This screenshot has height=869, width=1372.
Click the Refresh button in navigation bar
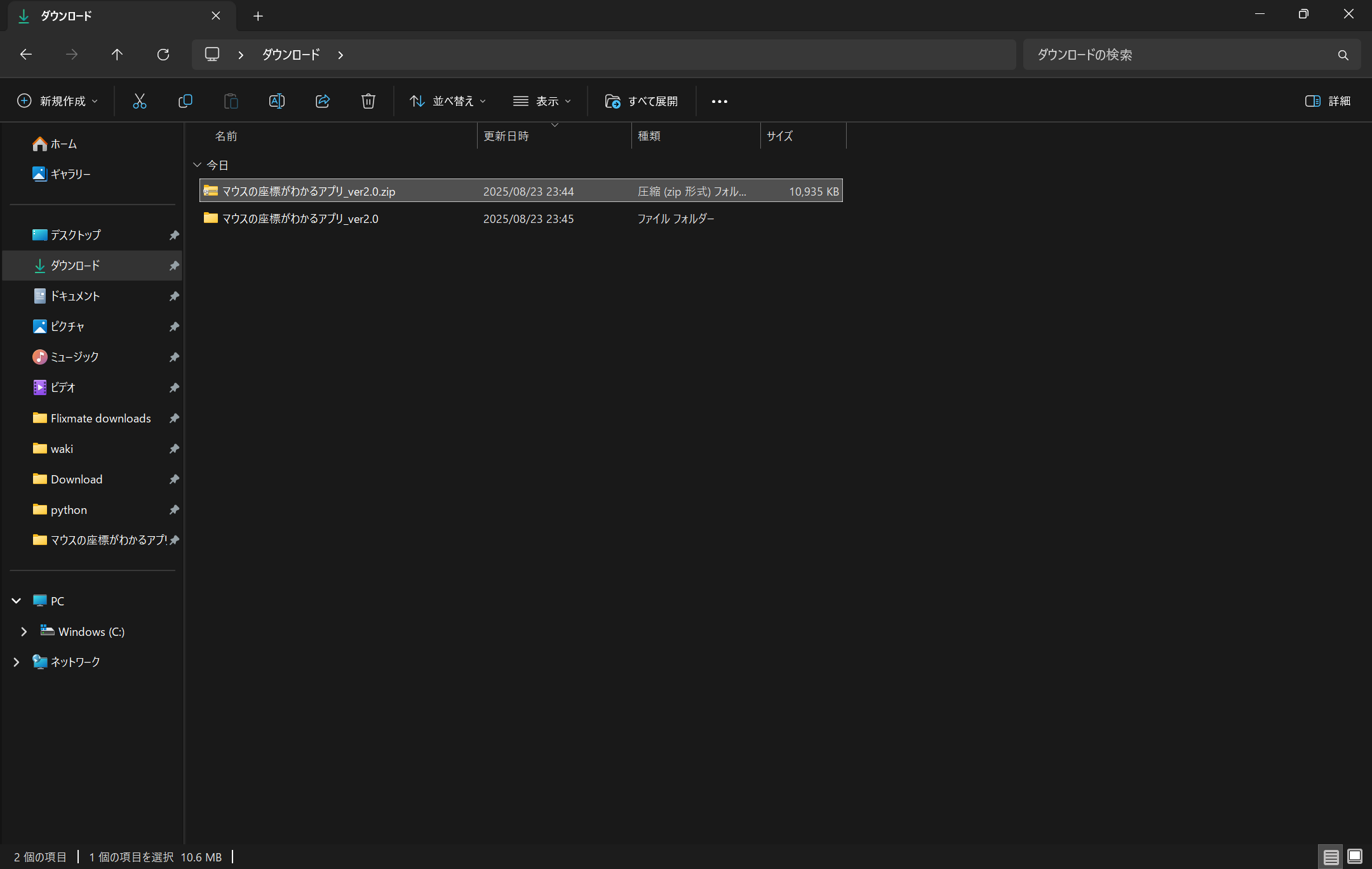[163, 55]
